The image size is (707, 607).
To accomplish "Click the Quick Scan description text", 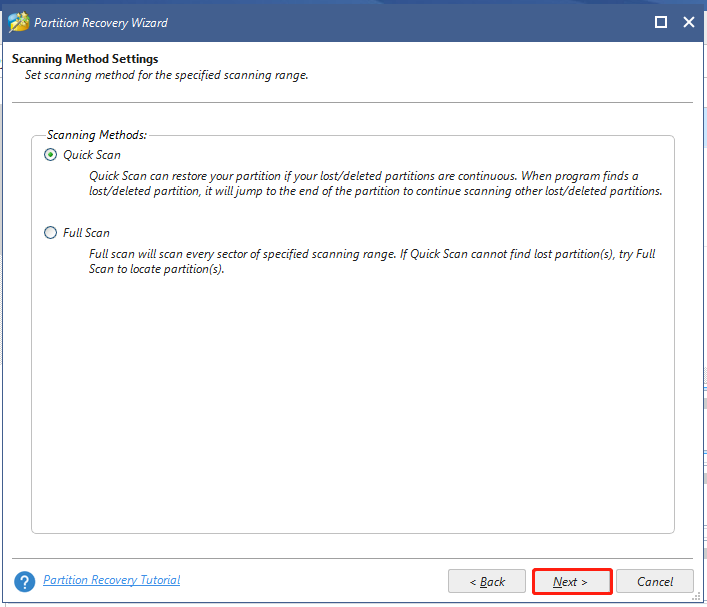I will point(375,184).
